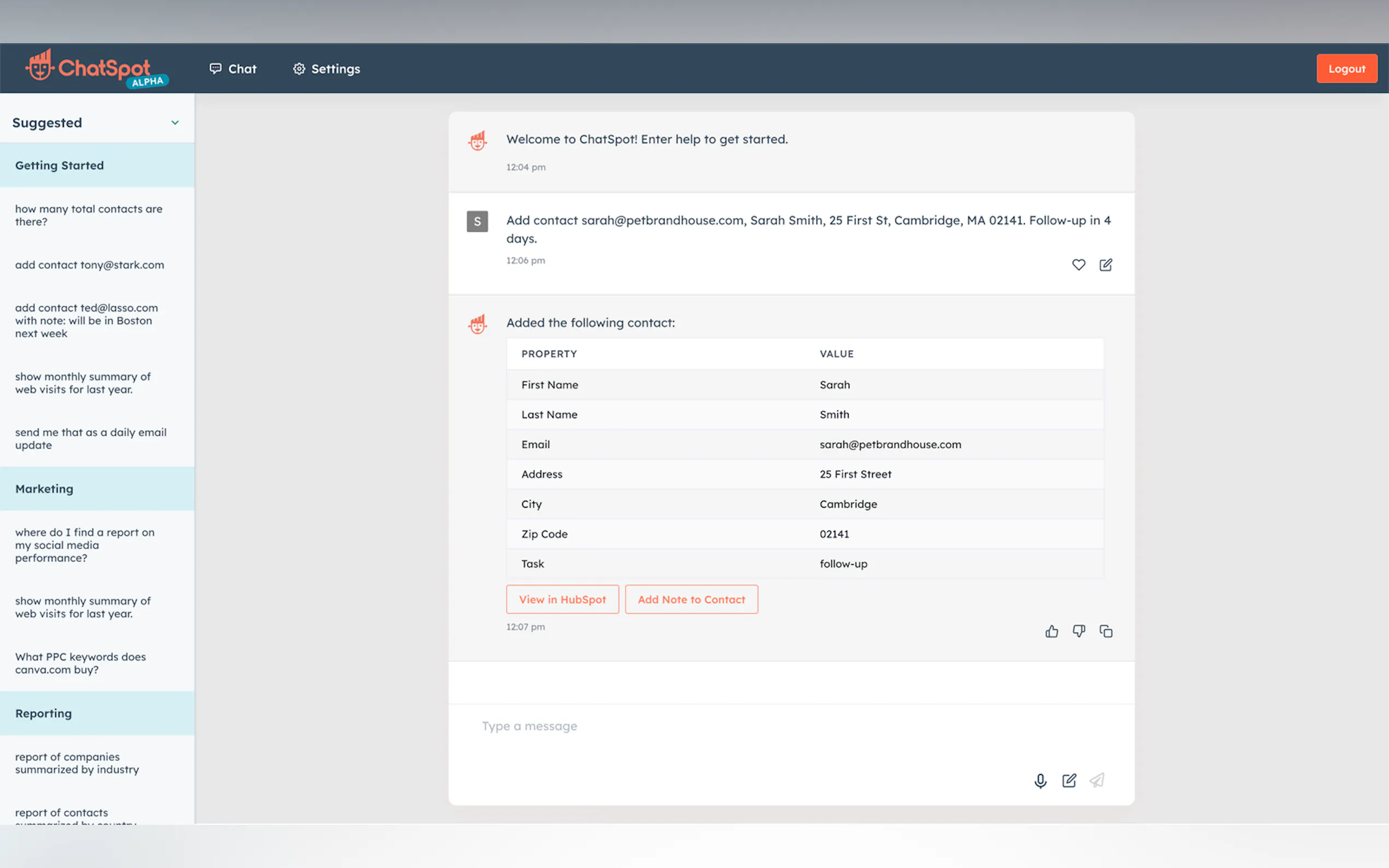Select 'What PPC keywords does canva.com buy' prompt
This screenshot has height=868, width=1389.
(80, 663)
